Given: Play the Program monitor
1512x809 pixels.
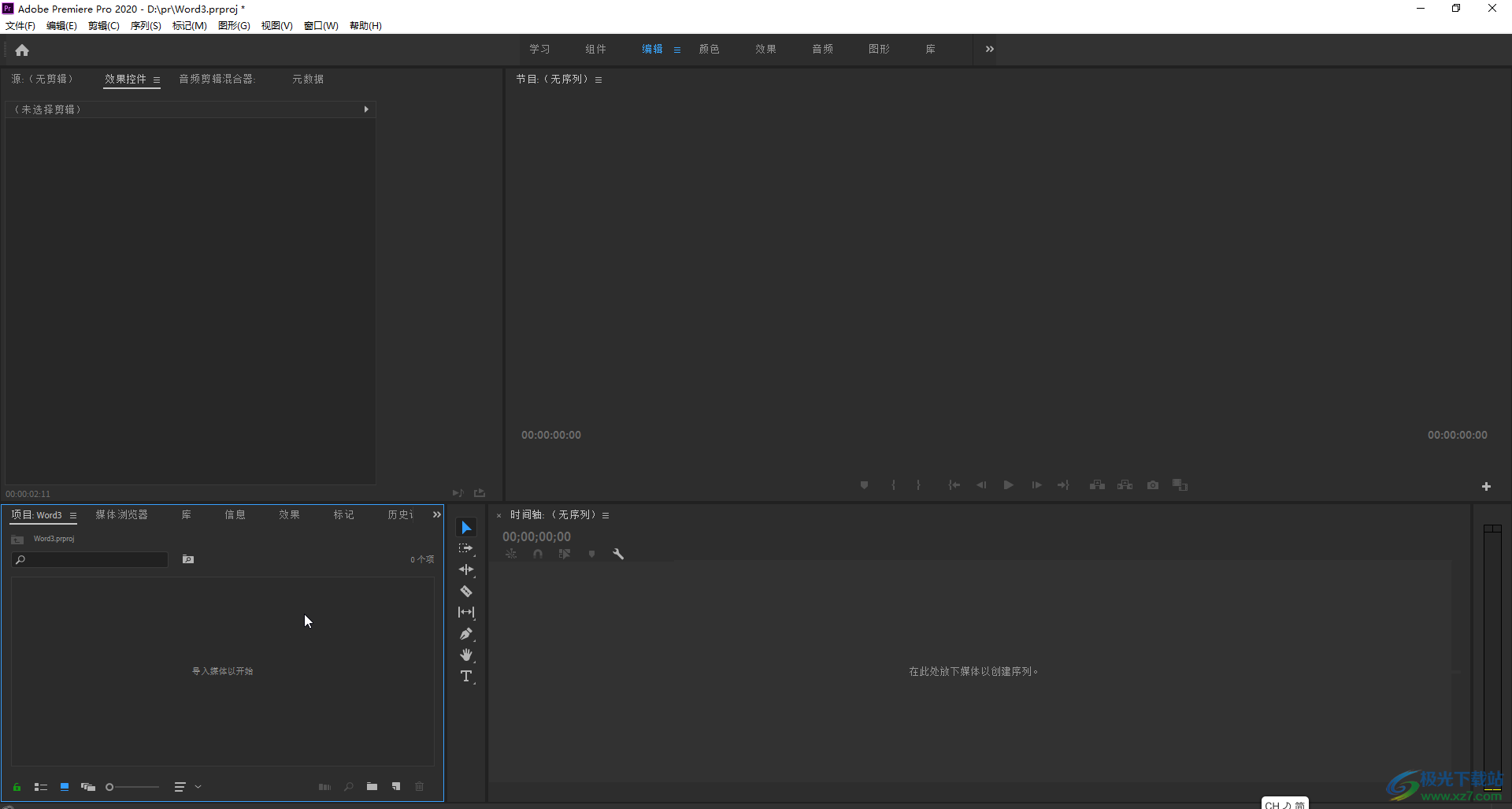Looking at the screenshot, I should click(1008, 485).
